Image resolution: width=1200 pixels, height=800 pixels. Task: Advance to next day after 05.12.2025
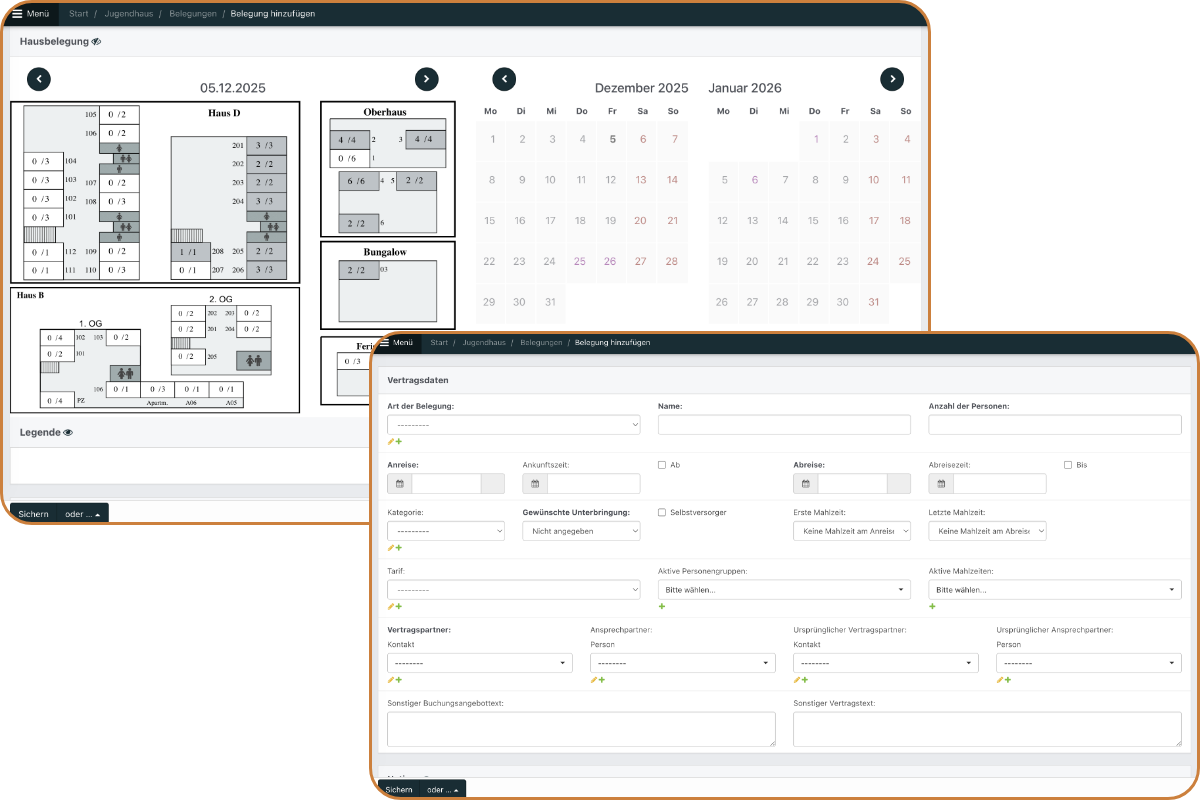point(426,79)
